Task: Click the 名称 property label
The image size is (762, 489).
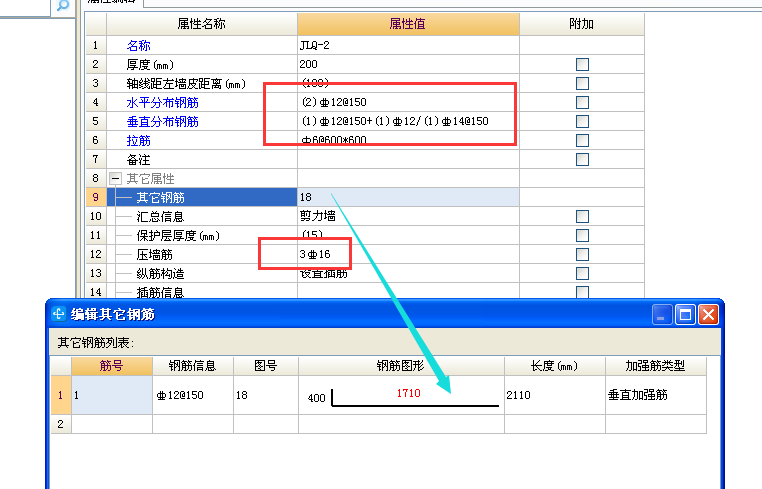Action: (139, 45)
